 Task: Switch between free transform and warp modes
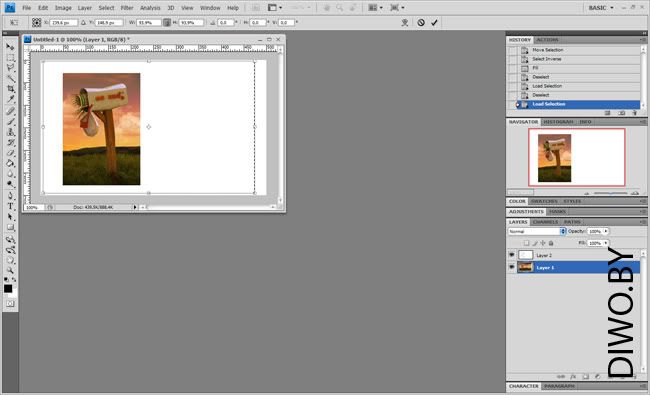pos(405,22)
